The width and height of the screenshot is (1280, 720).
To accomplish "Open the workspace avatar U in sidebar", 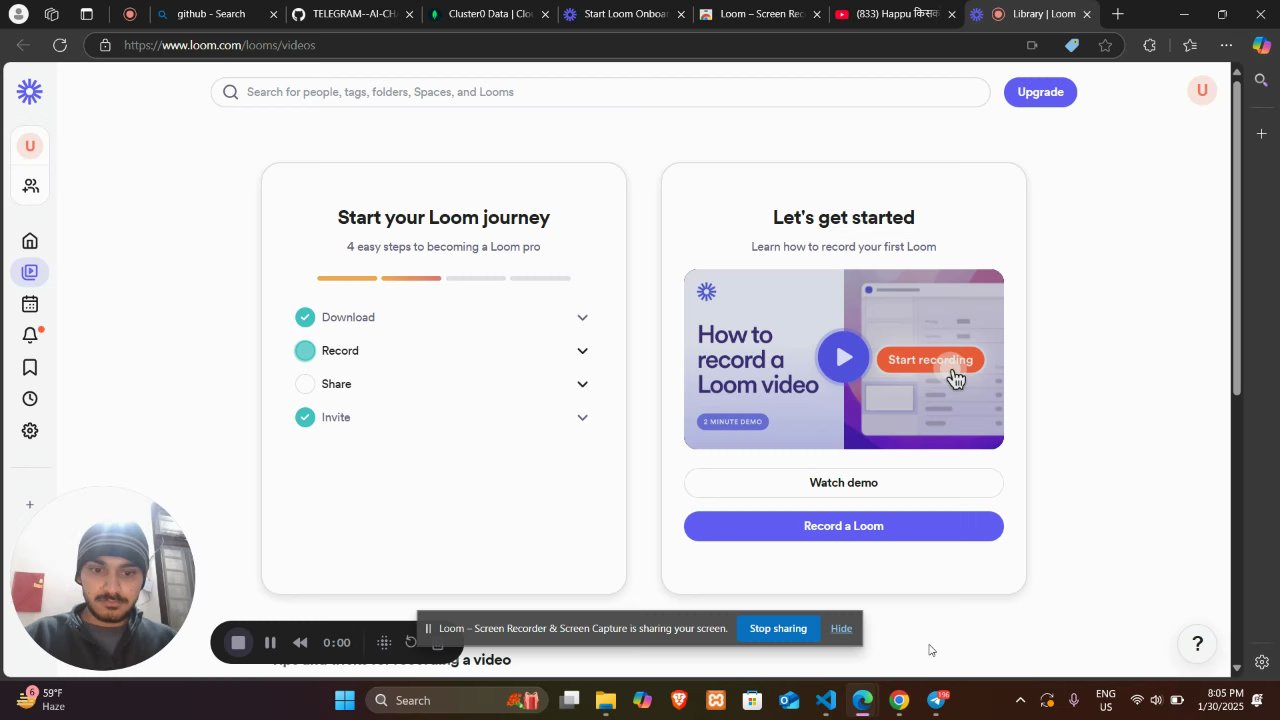I will [x=30, y=146].
